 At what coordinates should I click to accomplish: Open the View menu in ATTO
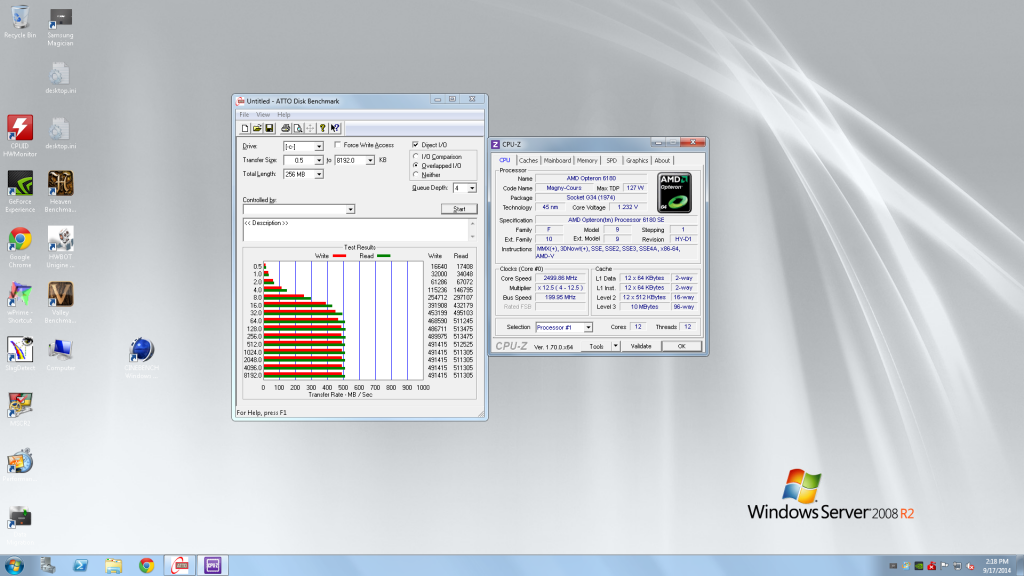point(263,115)
